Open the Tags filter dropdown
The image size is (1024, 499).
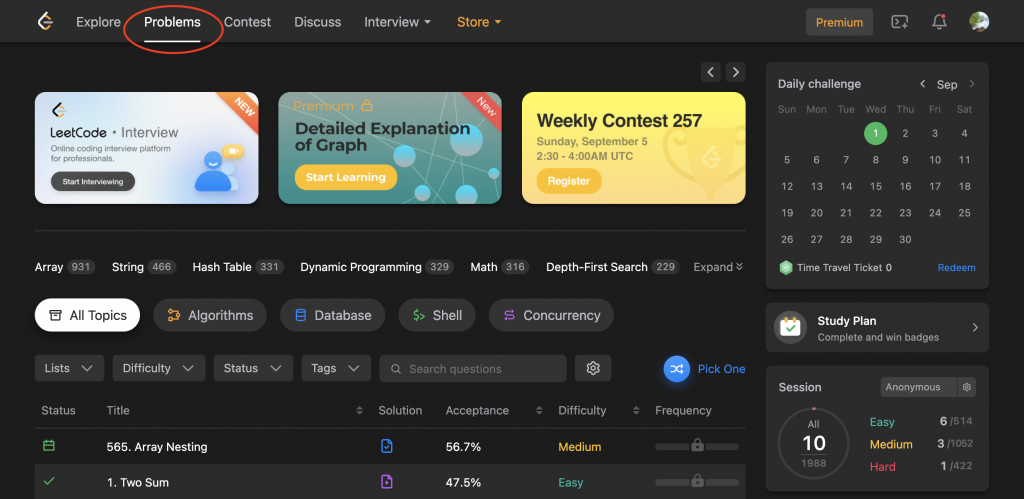coord(336,368)
